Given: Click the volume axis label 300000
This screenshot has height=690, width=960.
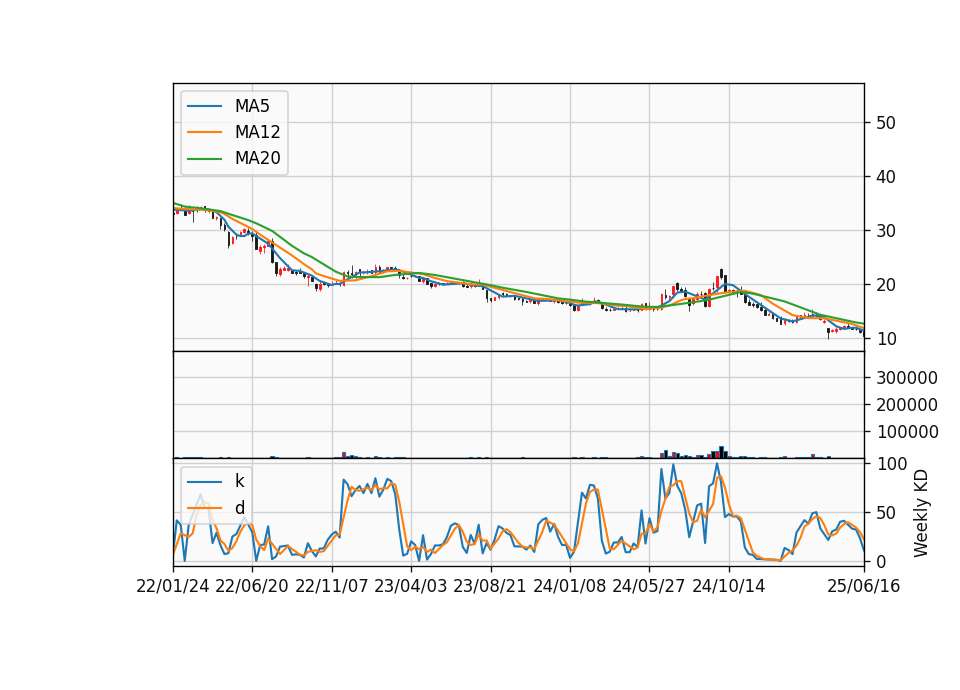Looking at the screenshot, I should coord(907,378).
